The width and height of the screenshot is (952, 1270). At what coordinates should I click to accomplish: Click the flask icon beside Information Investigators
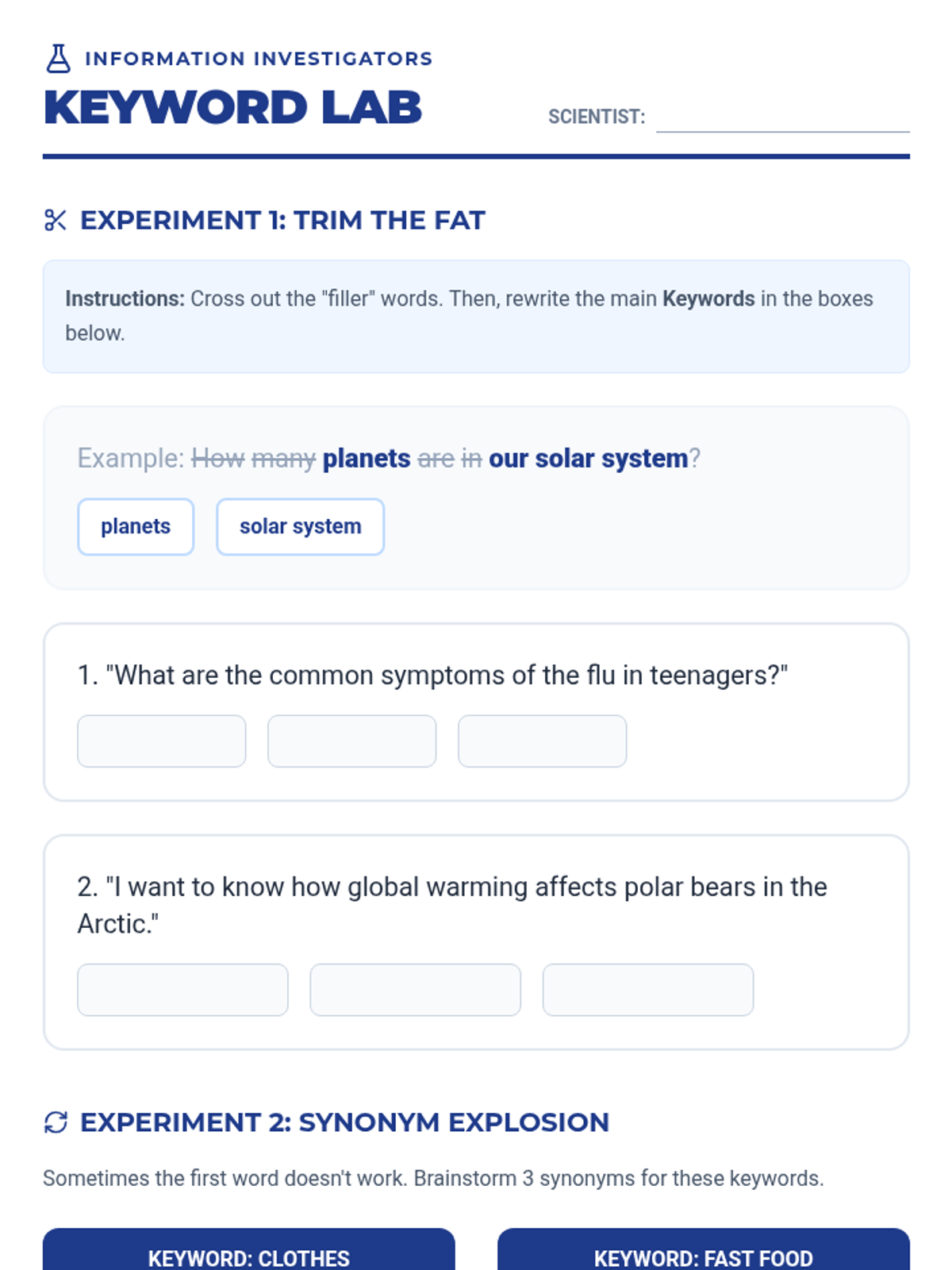58,59
